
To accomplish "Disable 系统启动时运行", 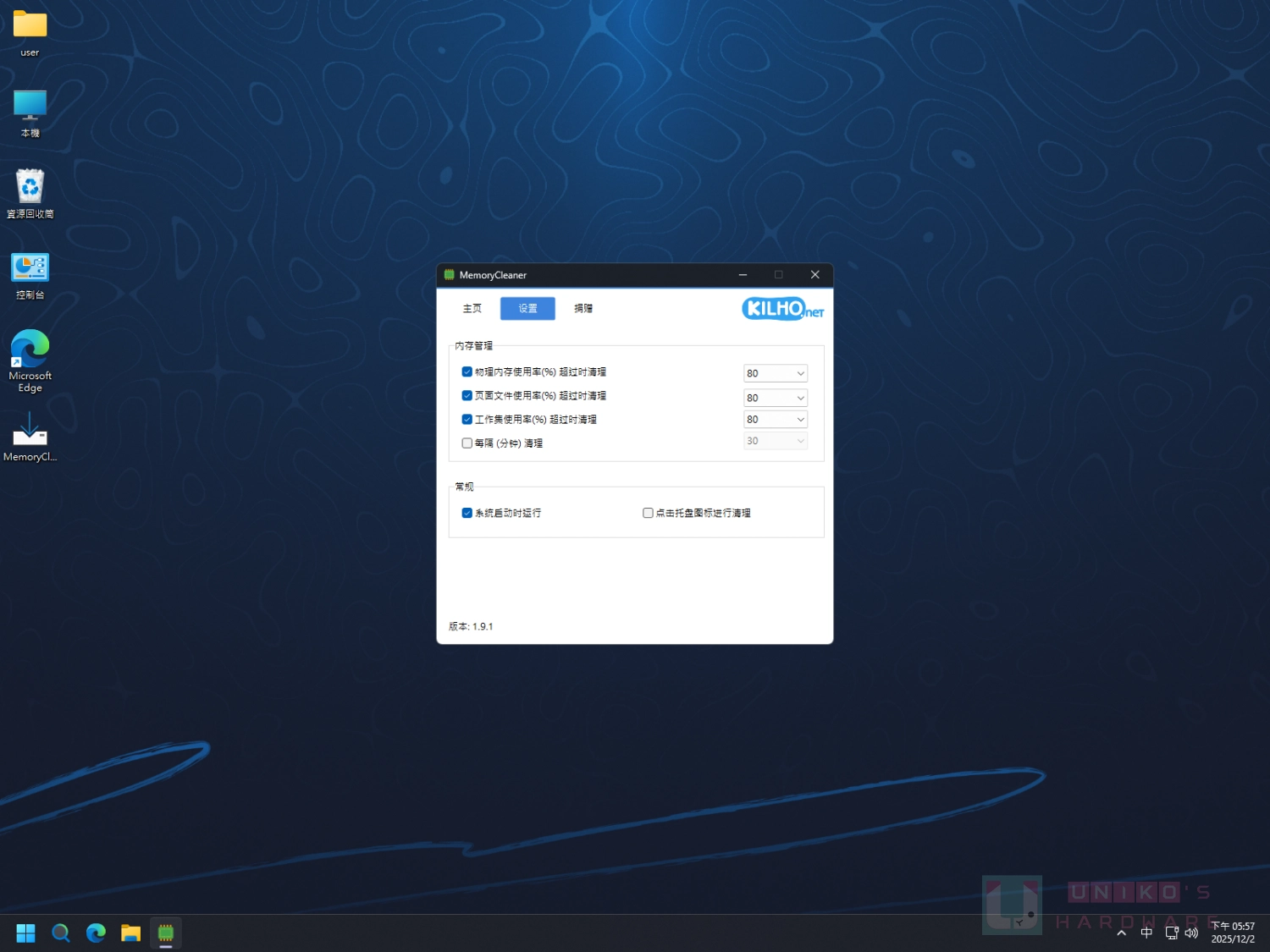I will pos(467,513).
